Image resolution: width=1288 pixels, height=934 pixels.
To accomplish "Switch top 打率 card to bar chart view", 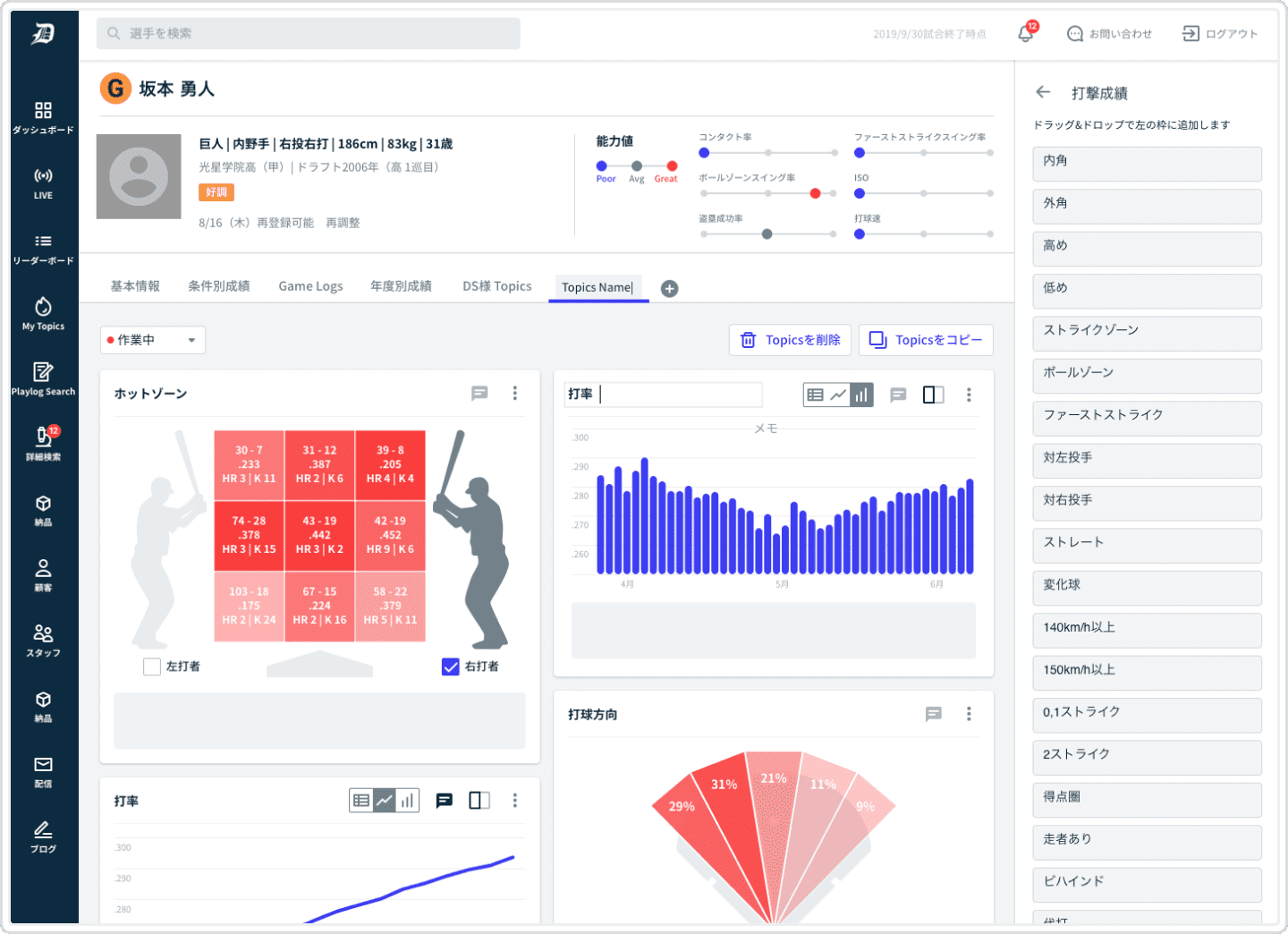I will 861,395.
